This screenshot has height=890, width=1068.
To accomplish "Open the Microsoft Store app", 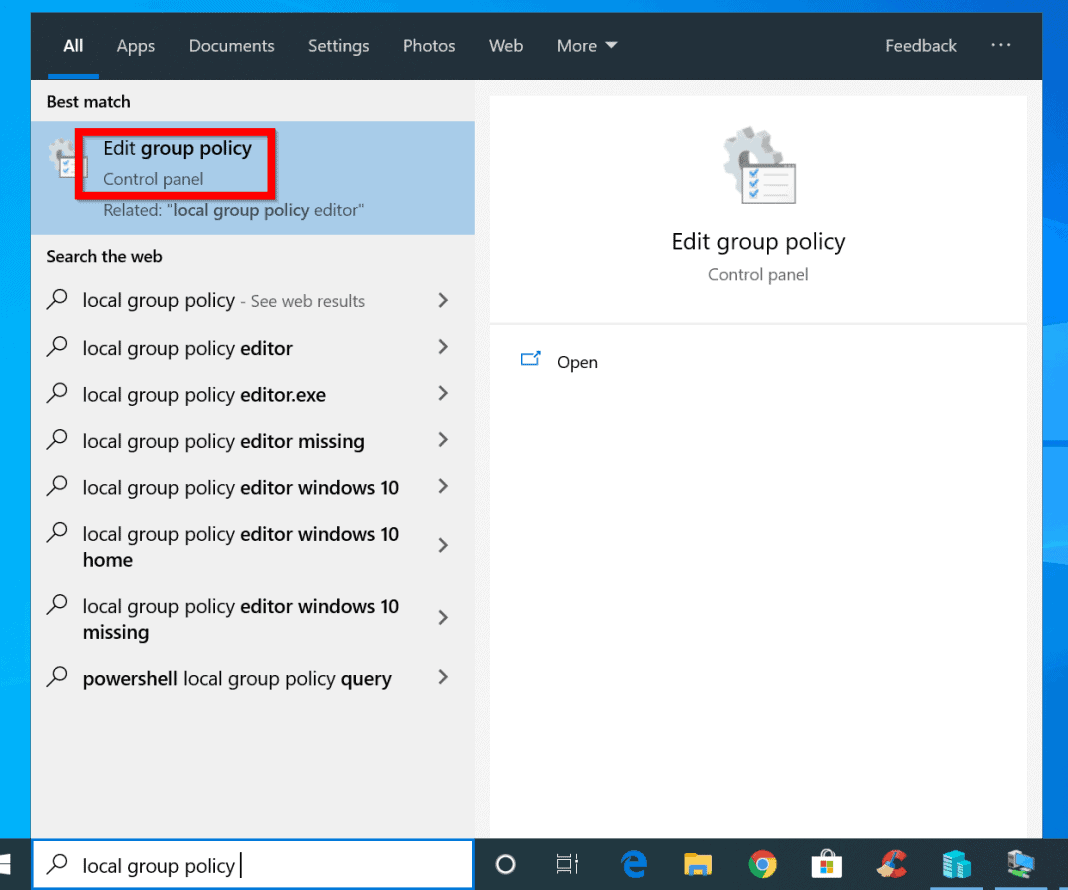I will (x=827, y=864).
